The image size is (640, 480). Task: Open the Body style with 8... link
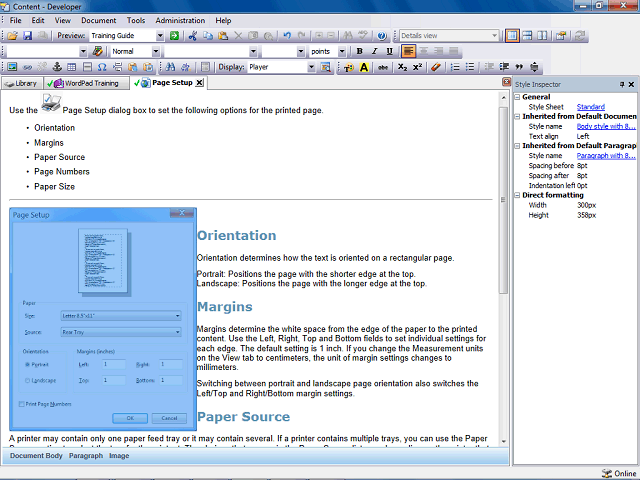pos(606,127)
